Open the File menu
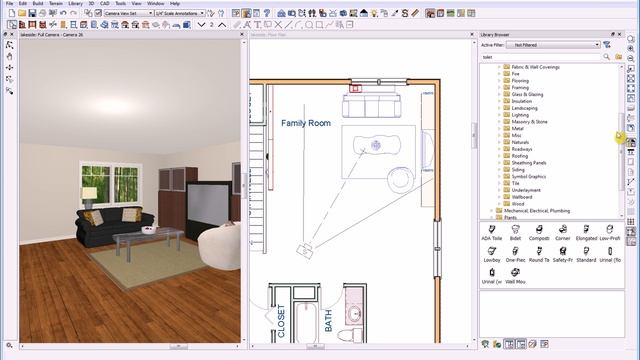The image size is (640, 360). (x=9, y=3)
